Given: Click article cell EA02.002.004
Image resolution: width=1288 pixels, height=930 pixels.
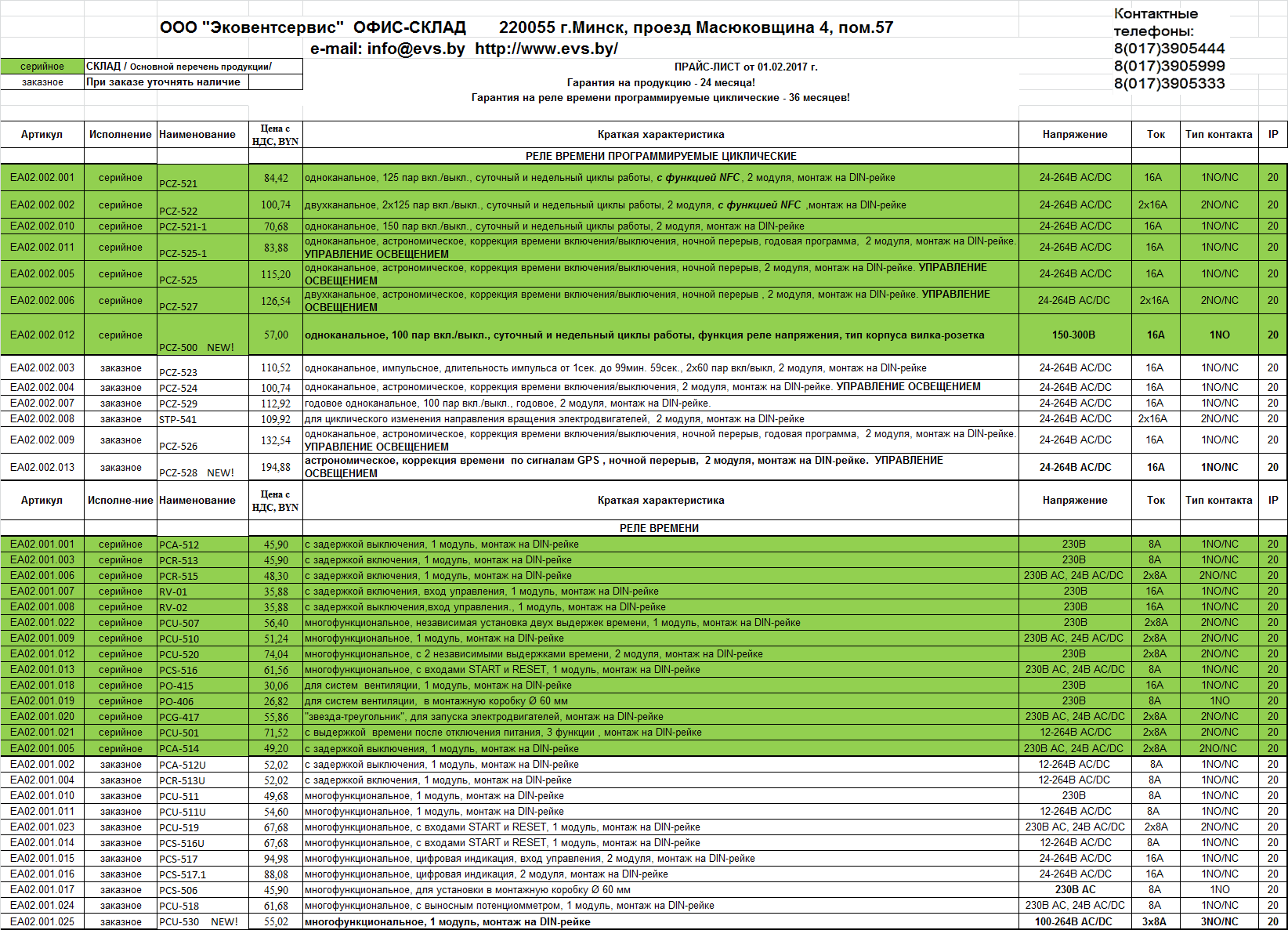Looking at the screenshot, I should (x=42, y=387).
